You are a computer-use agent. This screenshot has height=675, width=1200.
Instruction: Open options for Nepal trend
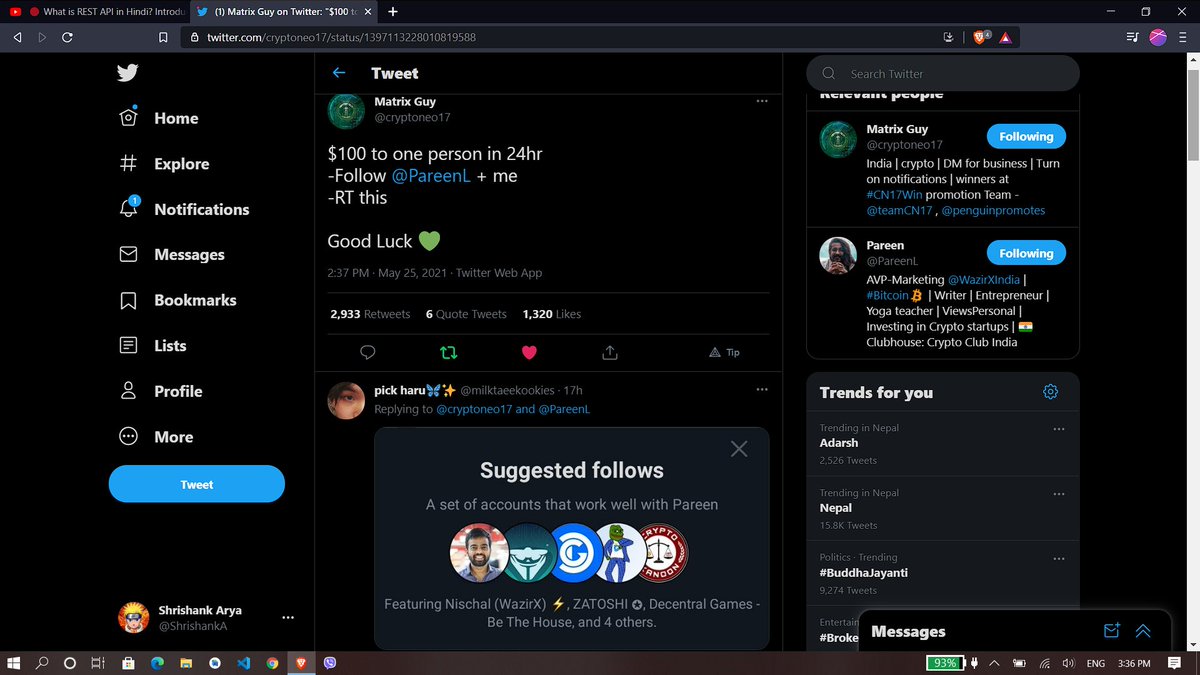[1059, 493]
